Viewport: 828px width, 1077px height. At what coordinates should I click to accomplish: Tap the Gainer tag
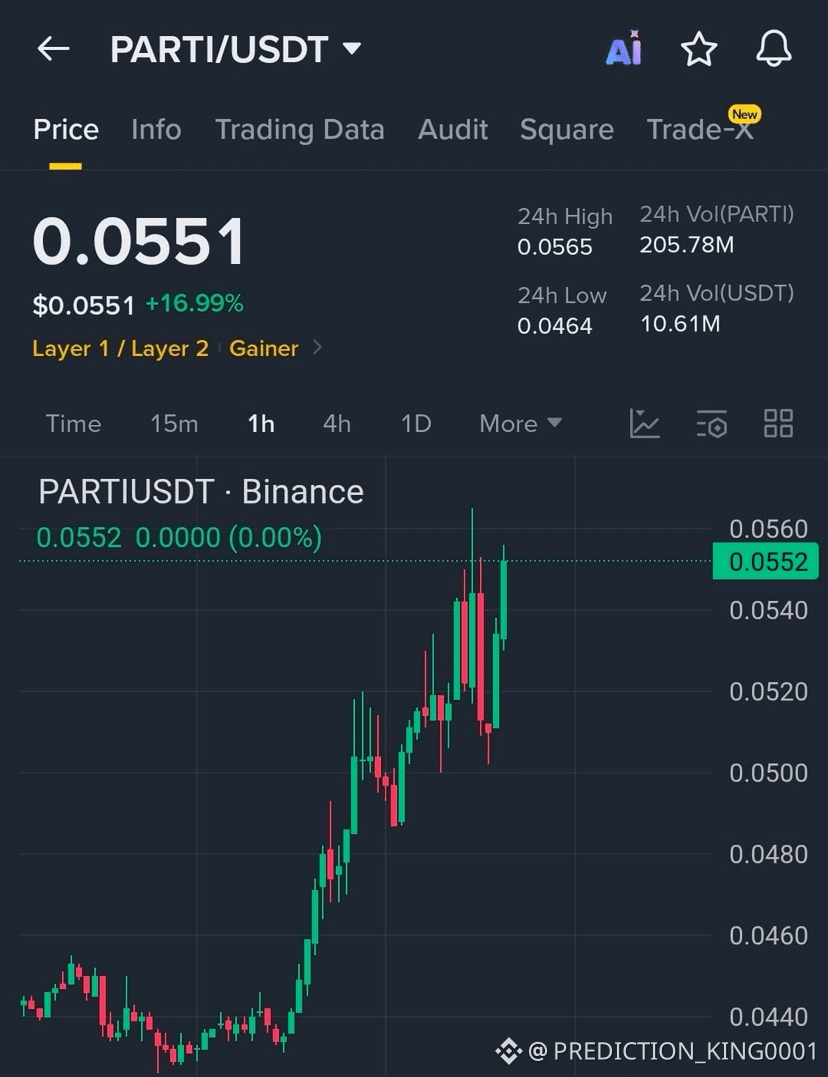tap(263, 348)
